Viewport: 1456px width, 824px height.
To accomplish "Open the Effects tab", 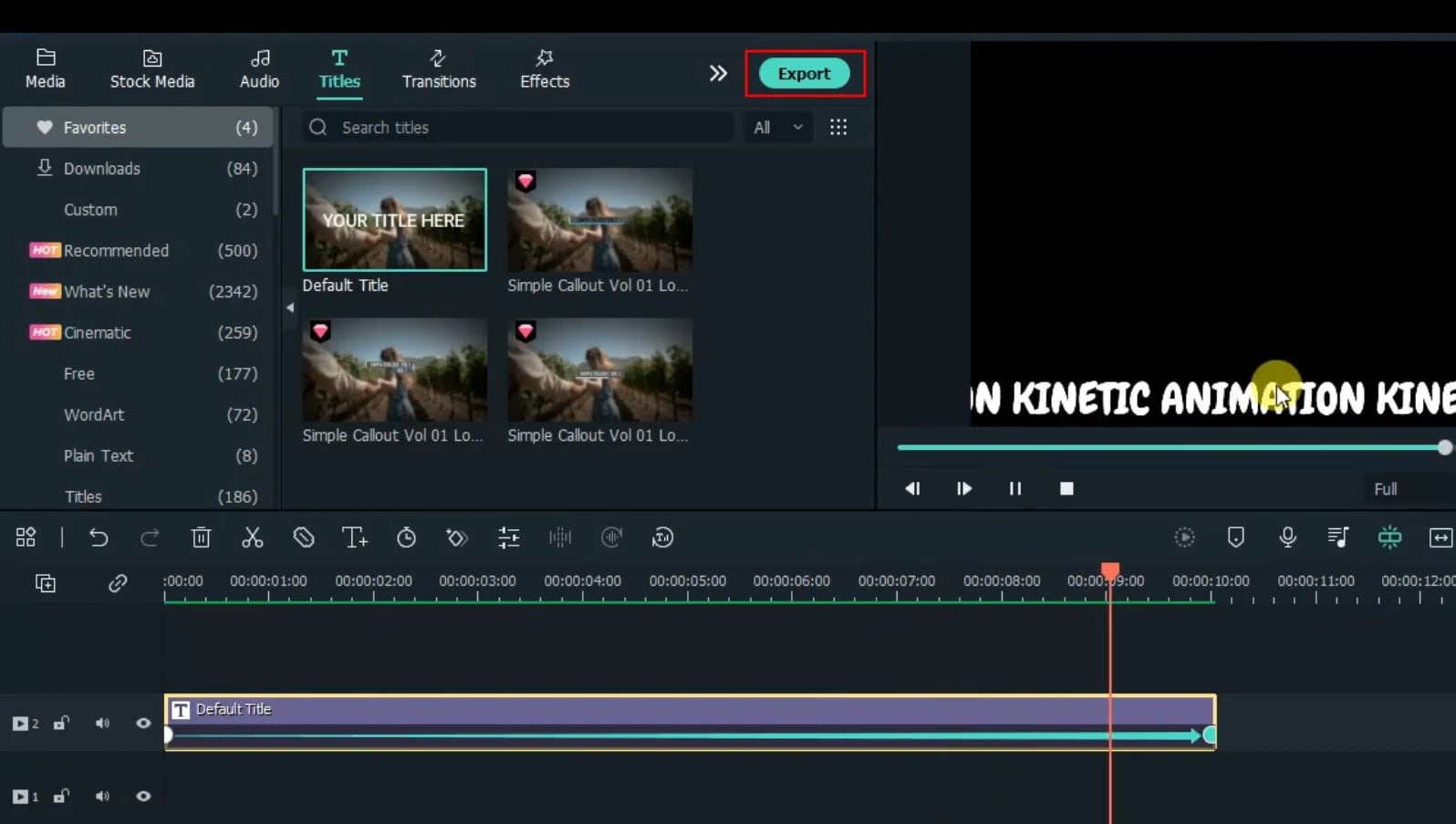I will pos(545,69).
